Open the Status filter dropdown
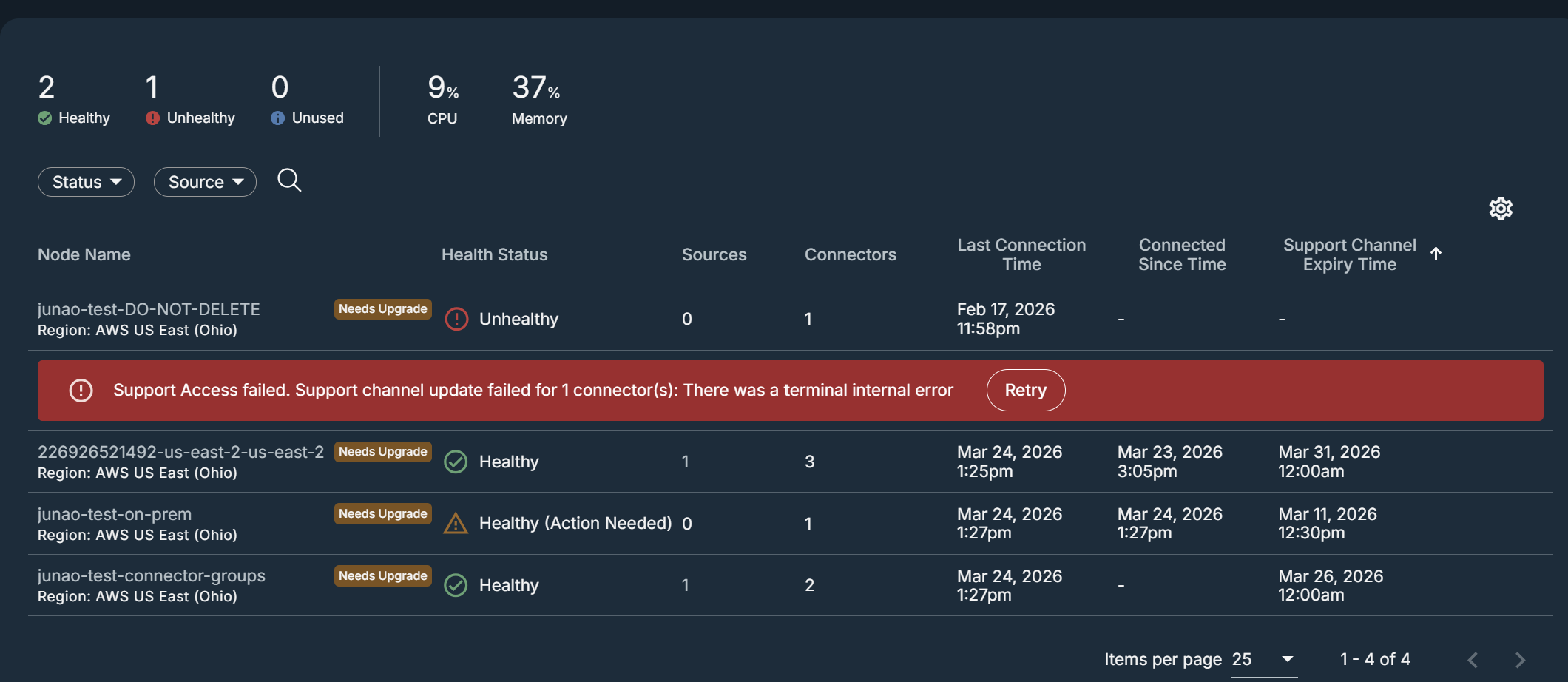 [86, 182]
